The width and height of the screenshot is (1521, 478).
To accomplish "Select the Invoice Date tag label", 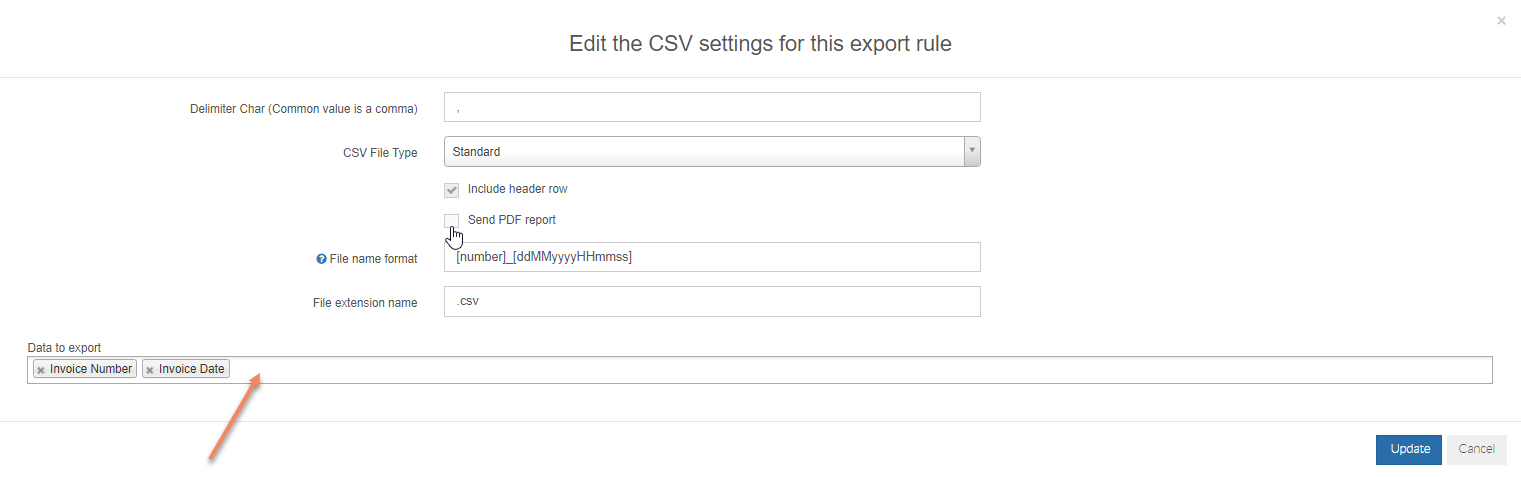I will click(x=192, y=369).
